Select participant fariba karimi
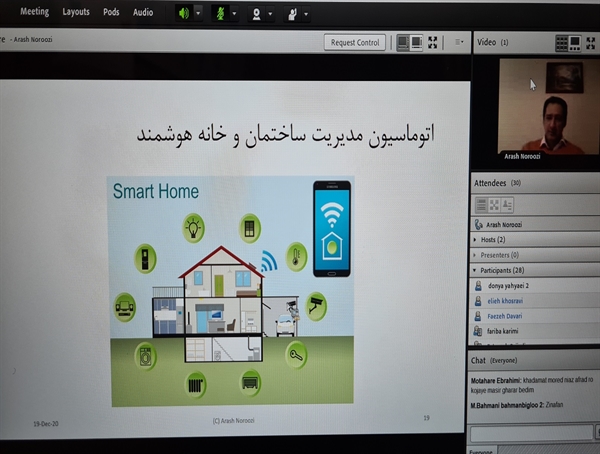The width and height of the screenshot is (600, 454). click(535, 331)
